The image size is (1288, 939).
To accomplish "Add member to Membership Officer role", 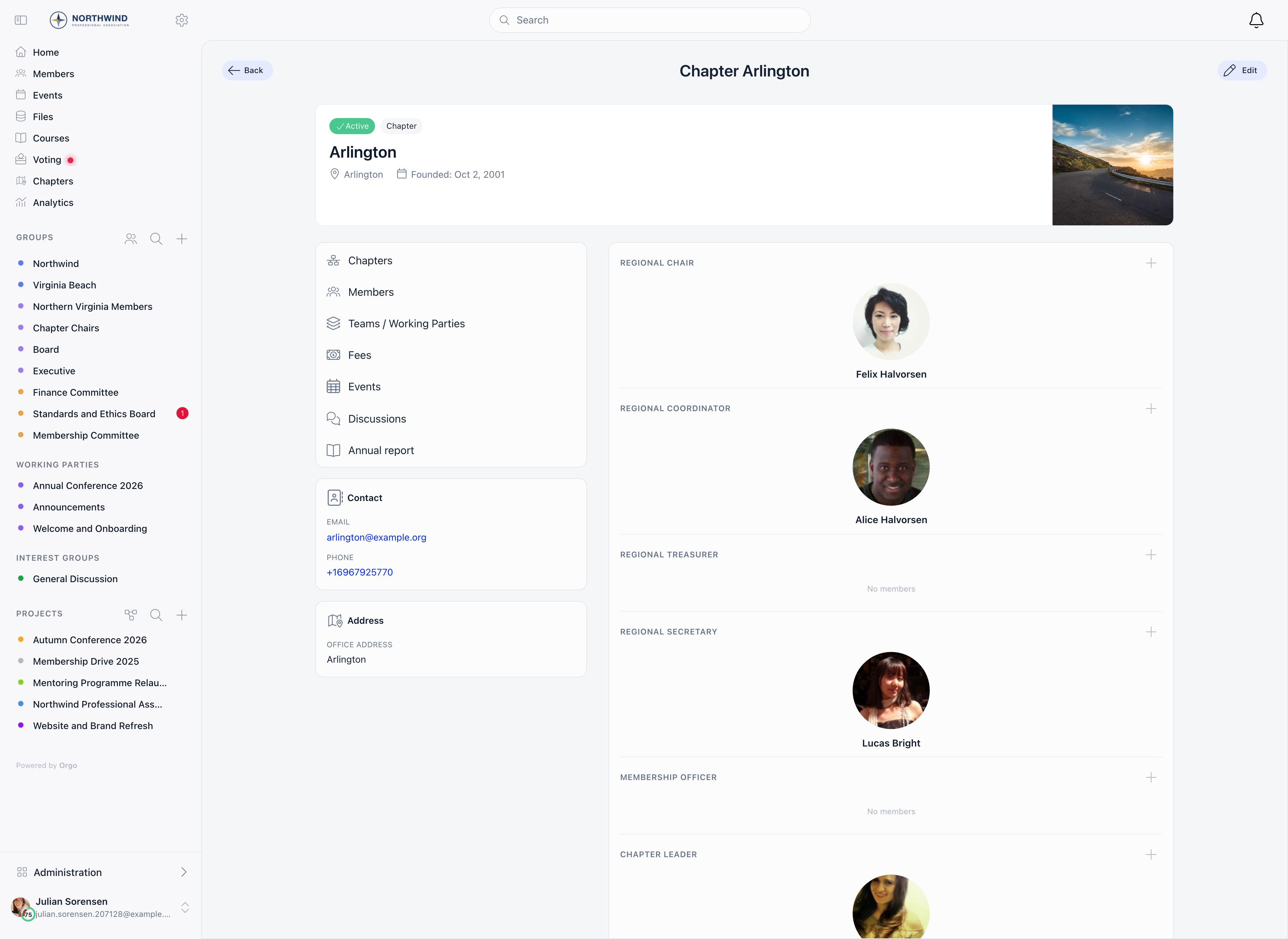I will point(1151,778).
